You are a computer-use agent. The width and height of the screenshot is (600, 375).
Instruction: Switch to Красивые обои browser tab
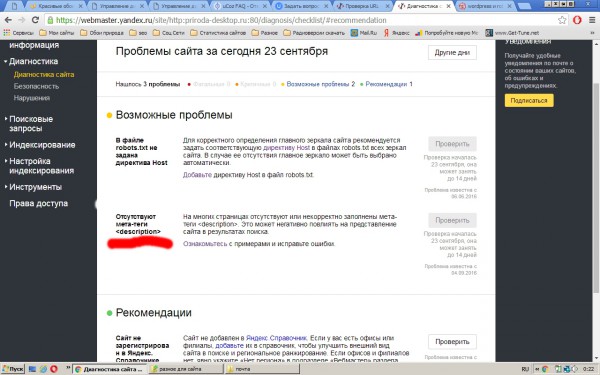[x=56, y=6]
